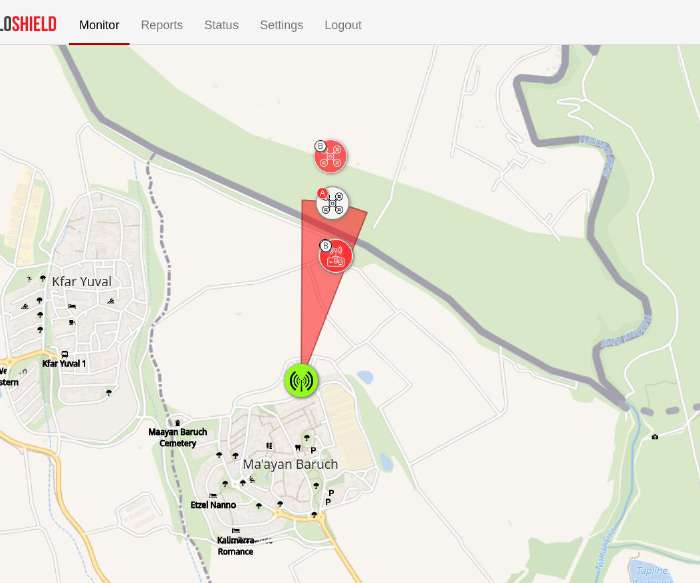Click the camera viewpoint icon on map
Viewport: 700px width, 583px height.
coord(655,436)
